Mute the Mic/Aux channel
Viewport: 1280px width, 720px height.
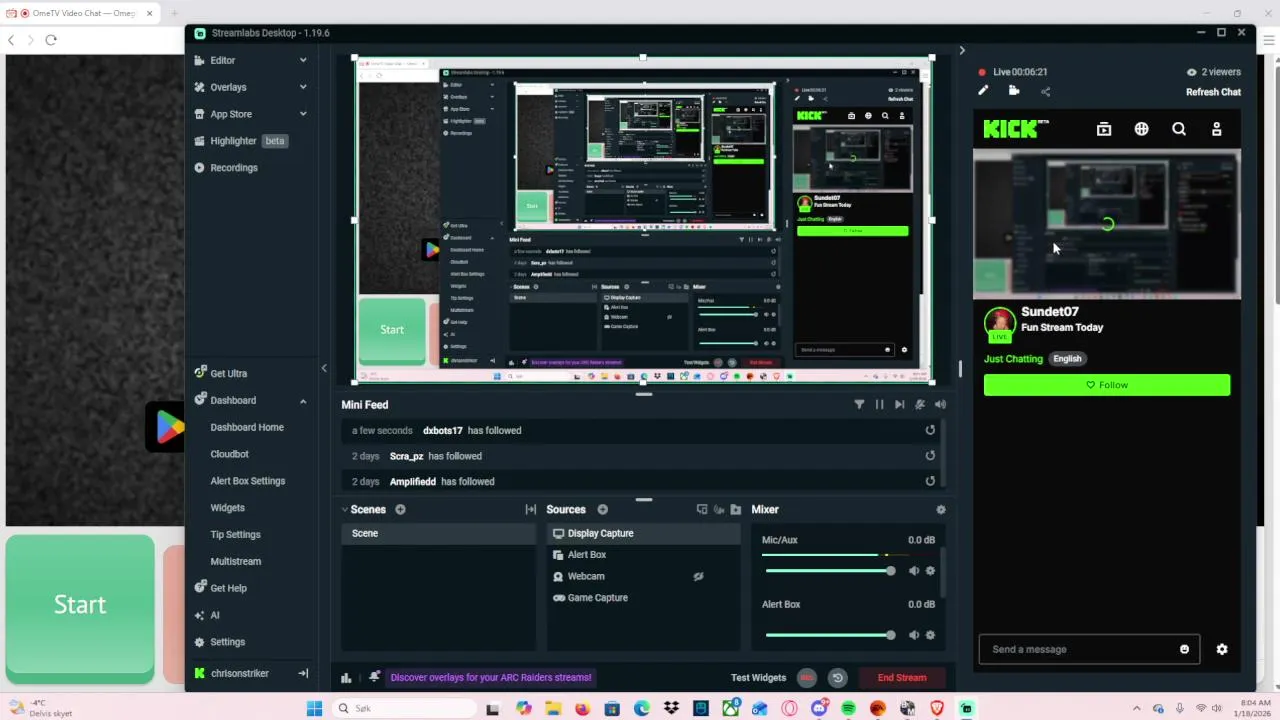click(913, 570)
